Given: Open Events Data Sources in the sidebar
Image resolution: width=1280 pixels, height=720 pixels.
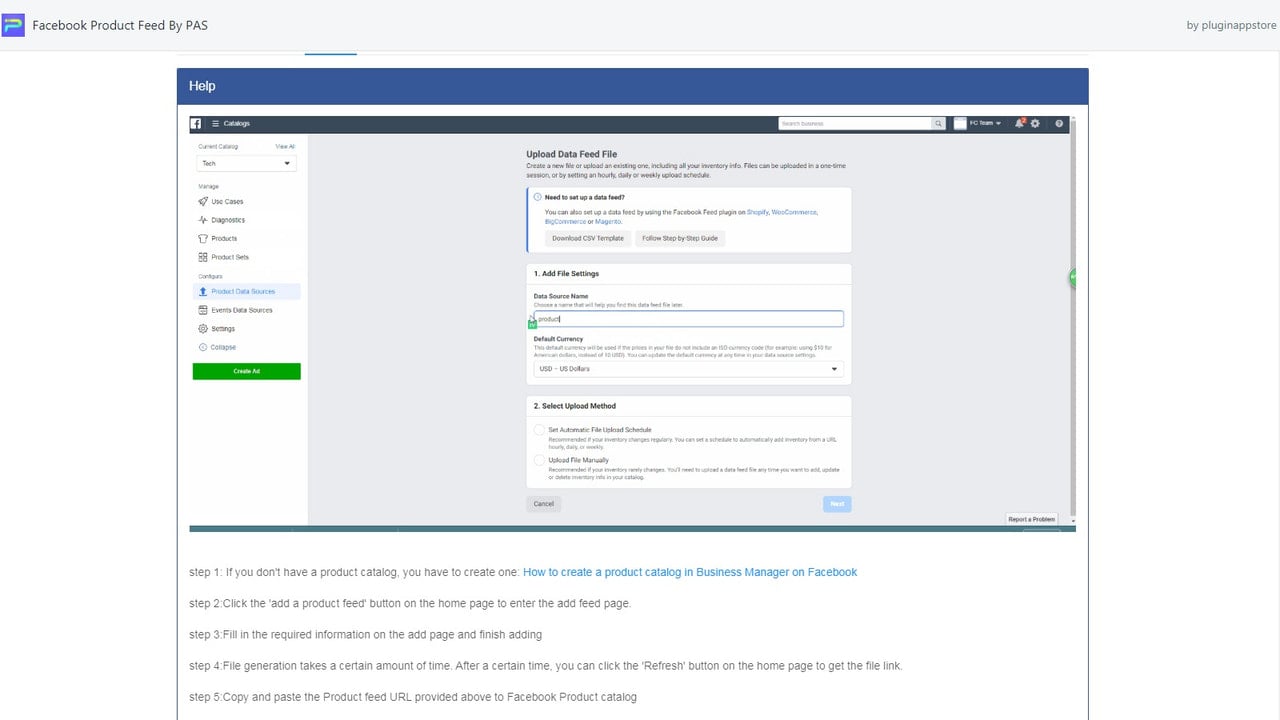Looking at the screenshot, I should [242, 310].
